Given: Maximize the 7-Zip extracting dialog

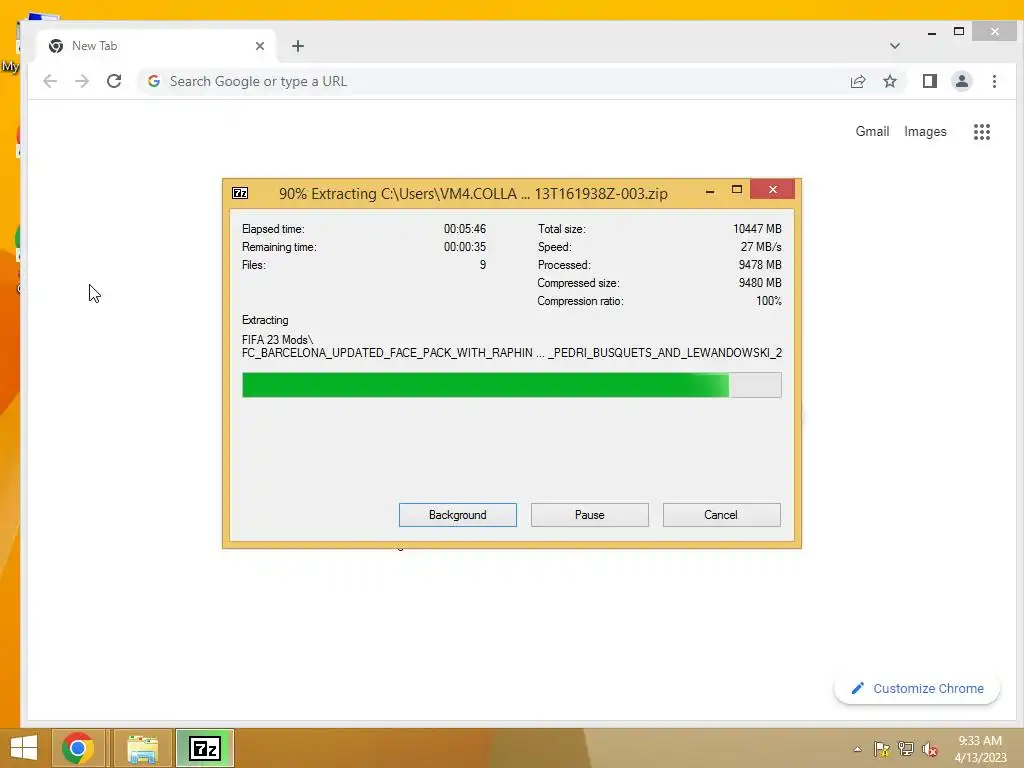Looking at the screenshot, I should 737,190.
